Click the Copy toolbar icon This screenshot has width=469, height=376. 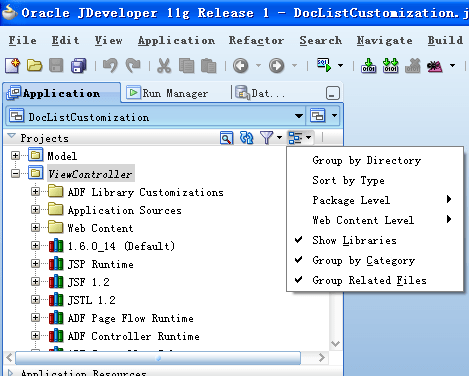tap(186, 65)
